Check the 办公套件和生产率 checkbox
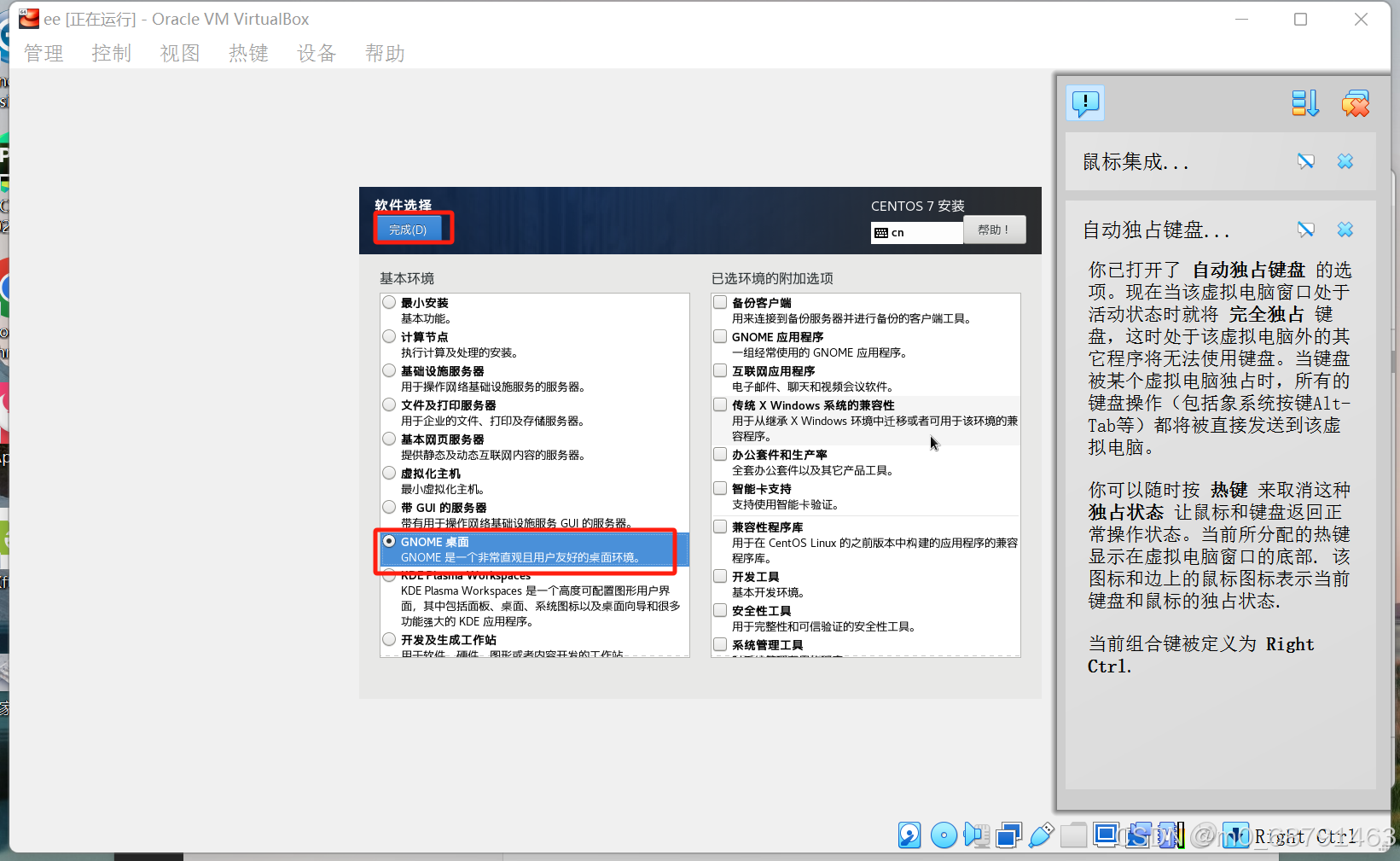The width and height of the screenshot is (1400, 861). [720, 454]
